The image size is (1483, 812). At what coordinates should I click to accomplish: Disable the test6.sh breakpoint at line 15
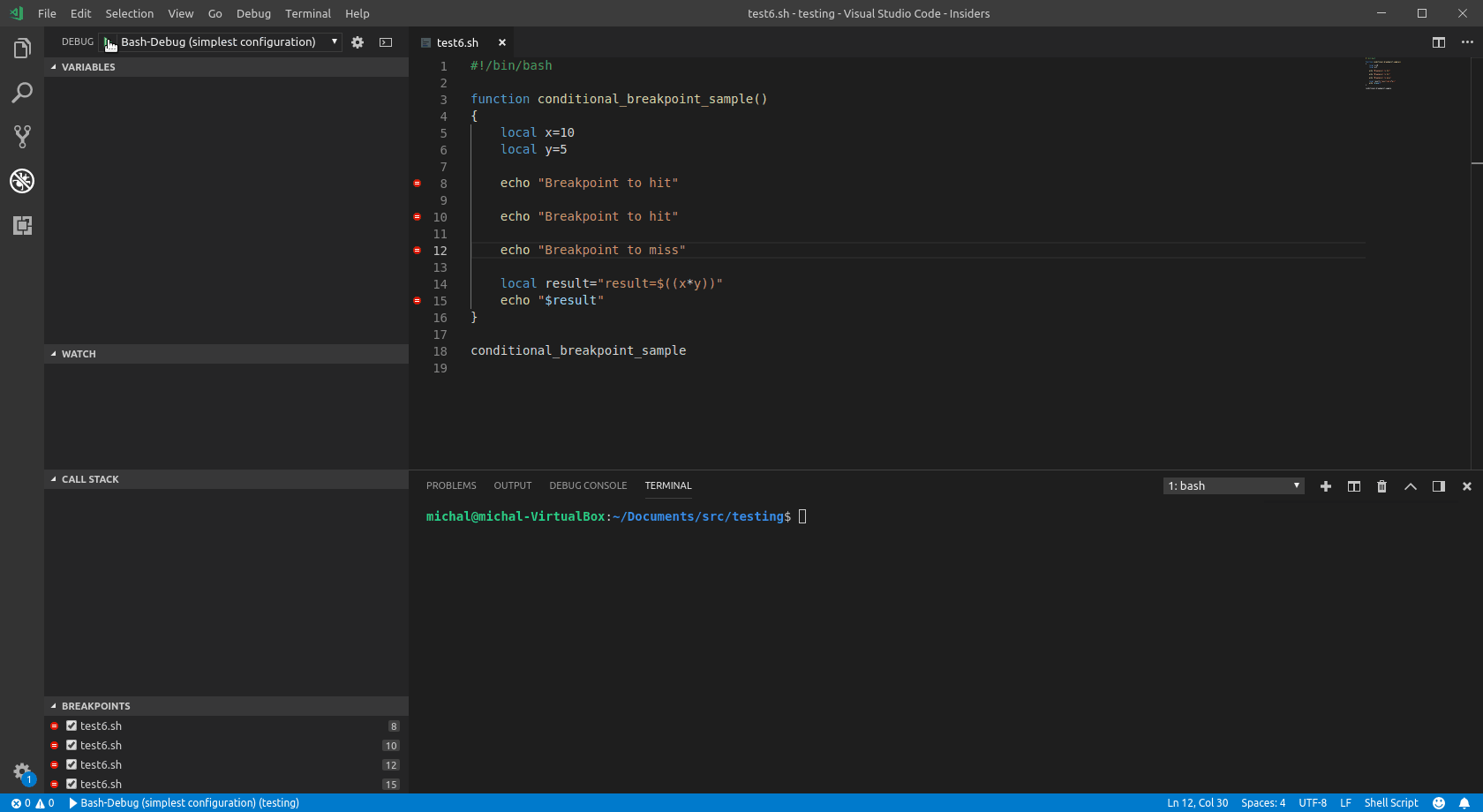[72, 784]
